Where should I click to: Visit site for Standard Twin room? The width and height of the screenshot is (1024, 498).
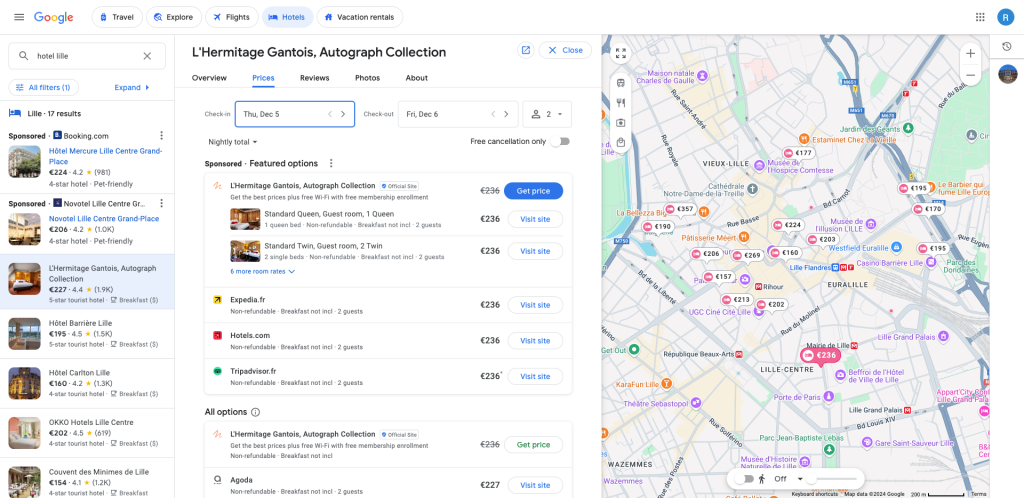[535, 251]
